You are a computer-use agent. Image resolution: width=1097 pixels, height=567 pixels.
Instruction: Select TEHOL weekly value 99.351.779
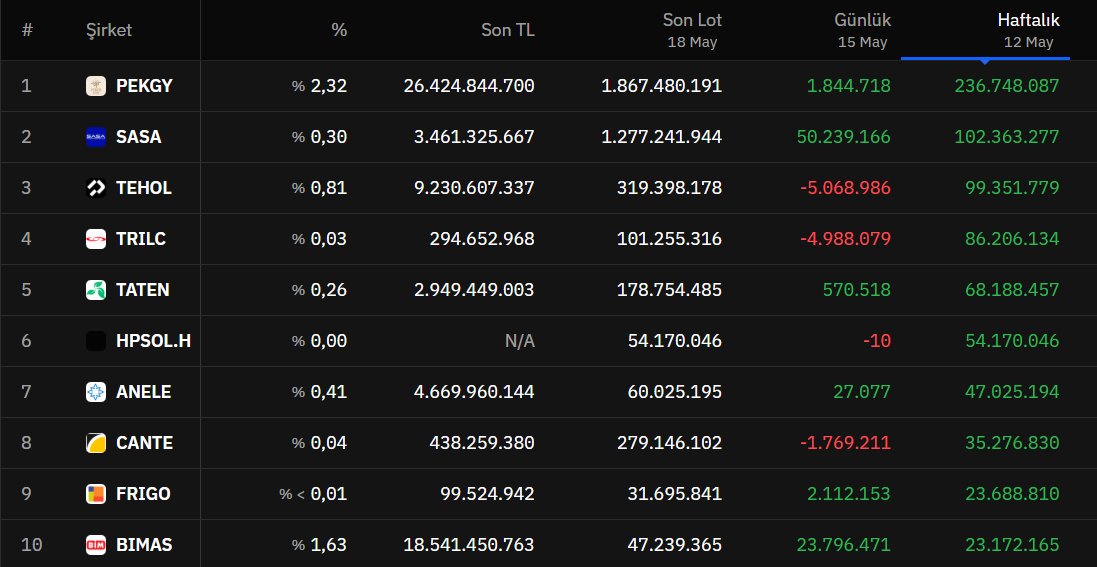tap(1012, 188)
